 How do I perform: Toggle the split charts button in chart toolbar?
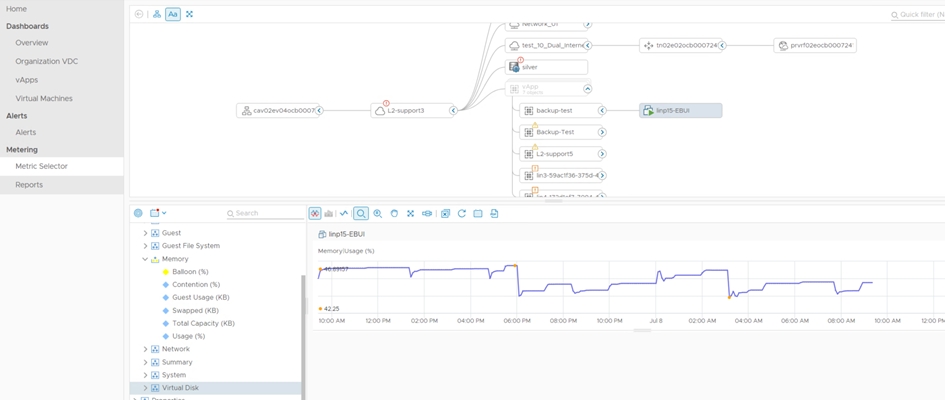[314, 213]
